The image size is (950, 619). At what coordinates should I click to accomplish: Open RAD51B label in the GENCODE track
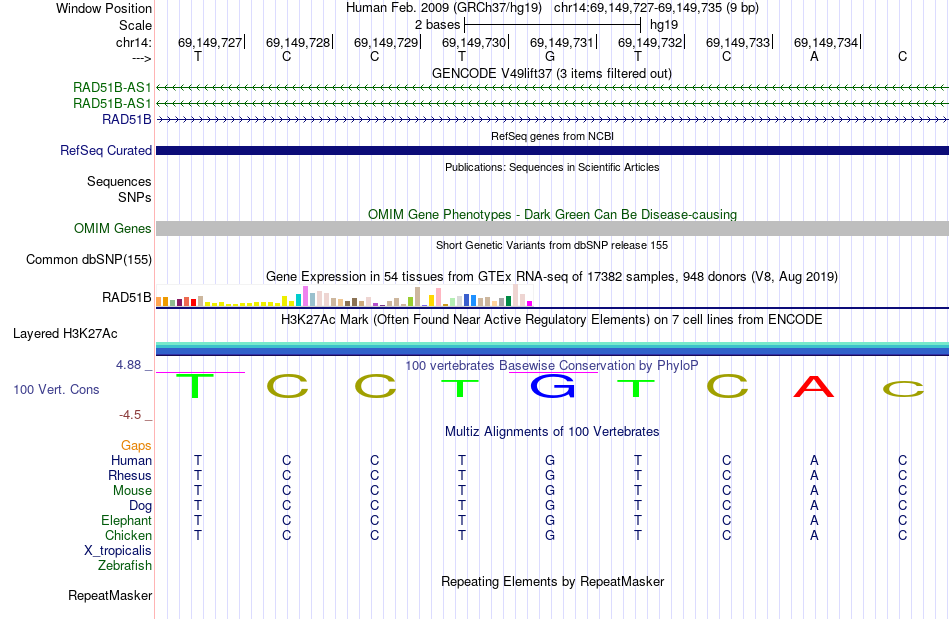(127, 119)
